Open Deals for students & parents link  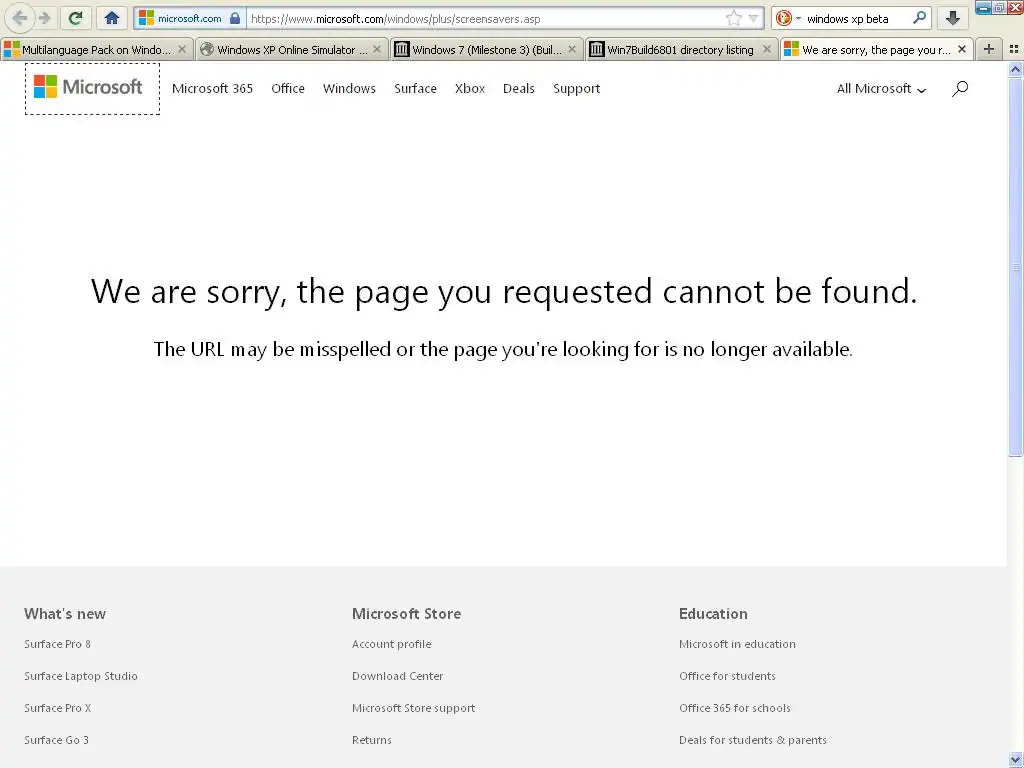click(753, 740)
